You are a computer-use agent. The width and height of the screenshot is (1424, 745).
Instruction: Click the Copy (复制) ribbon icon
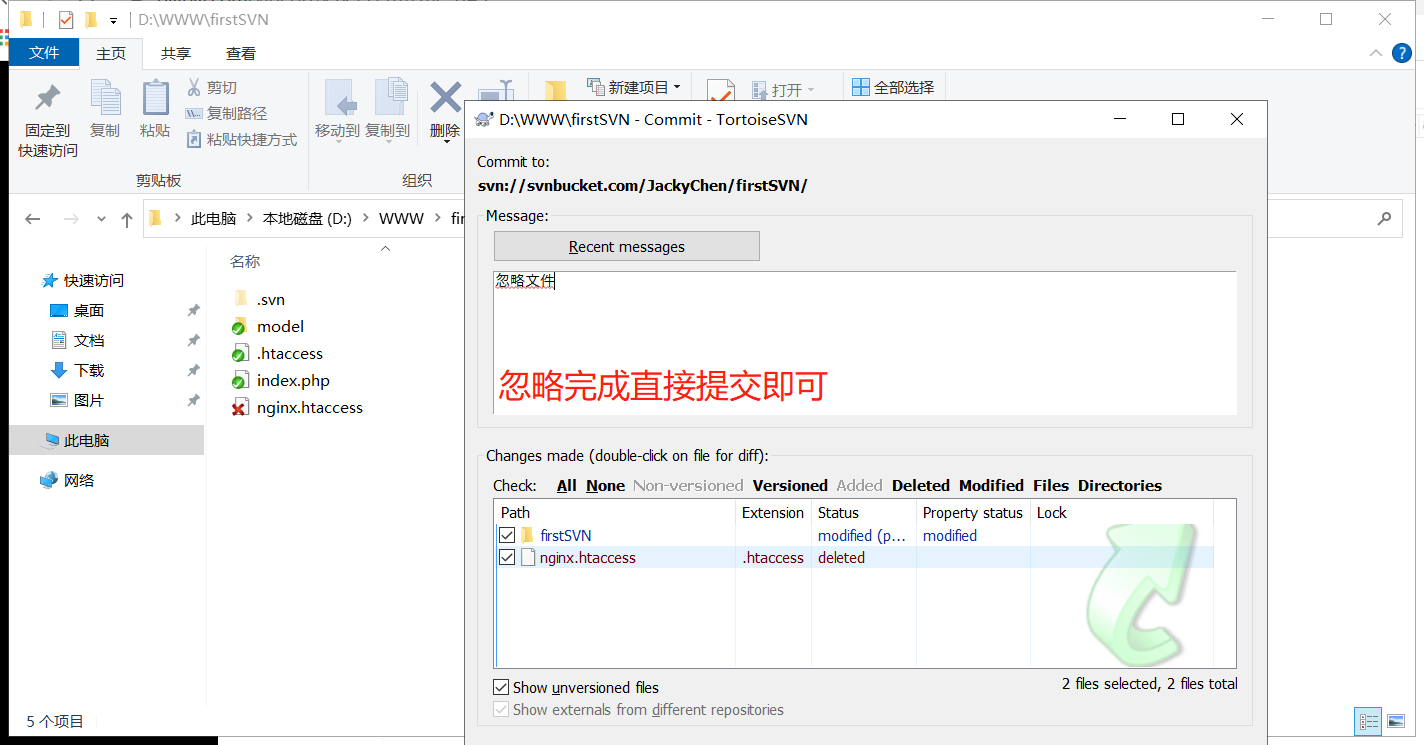[105, 98]
